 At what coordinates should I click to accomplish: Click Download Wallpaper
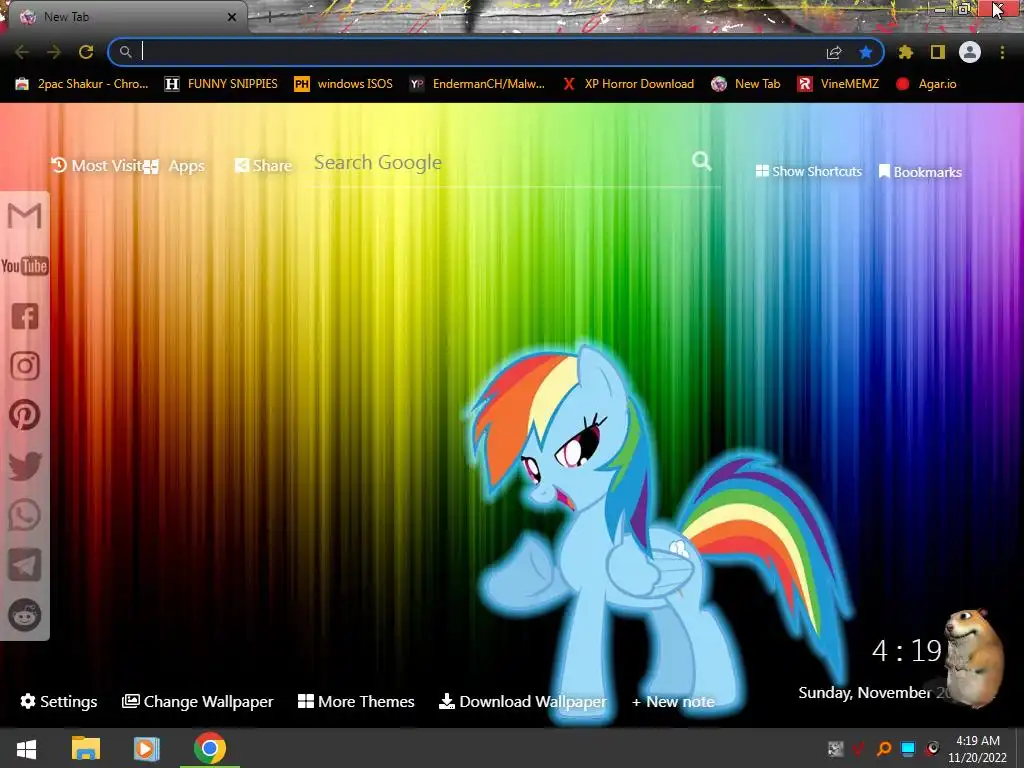tap(522, 701)
